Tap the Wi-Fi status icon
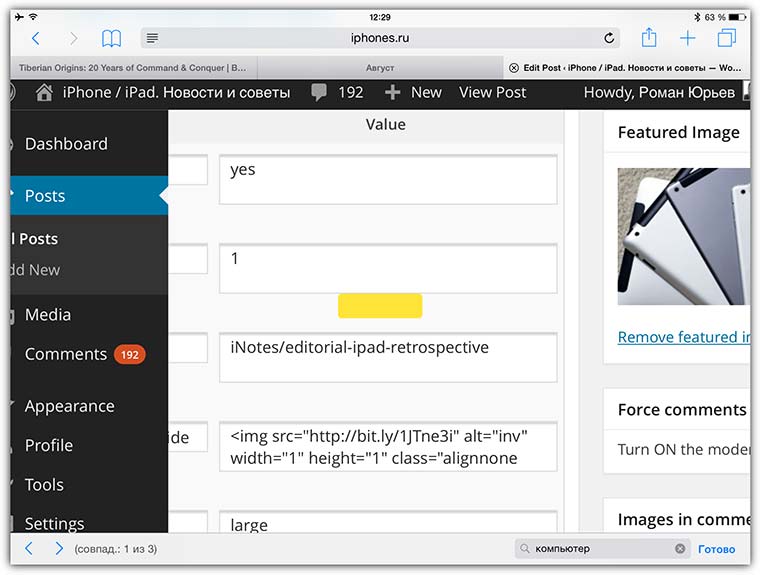 point(33,17)
